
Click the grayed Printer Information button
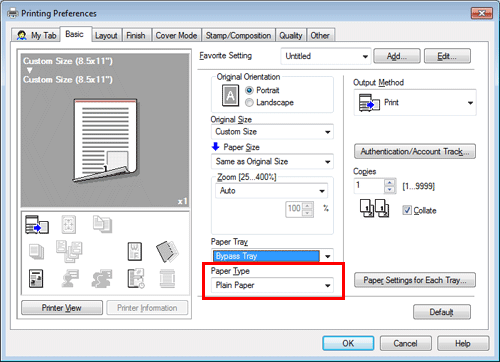pos(147,308)
